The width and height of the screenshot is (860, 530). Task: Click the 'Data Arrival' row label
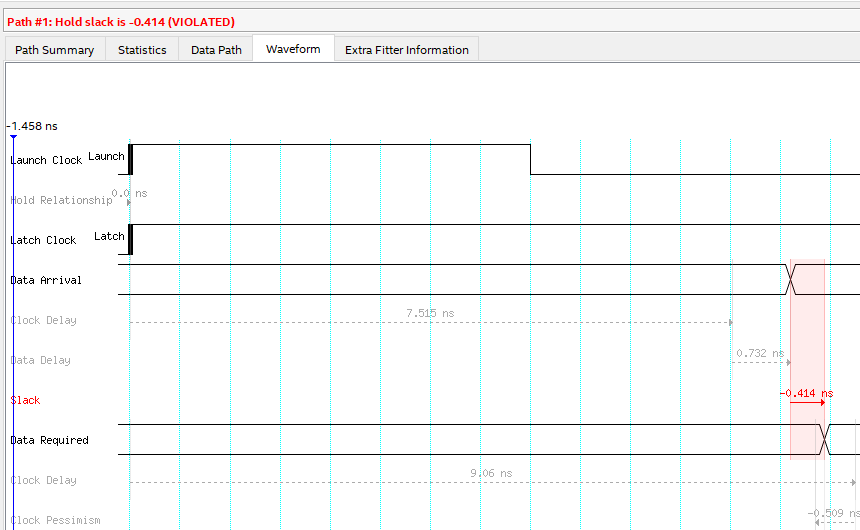tap(46, 280)
